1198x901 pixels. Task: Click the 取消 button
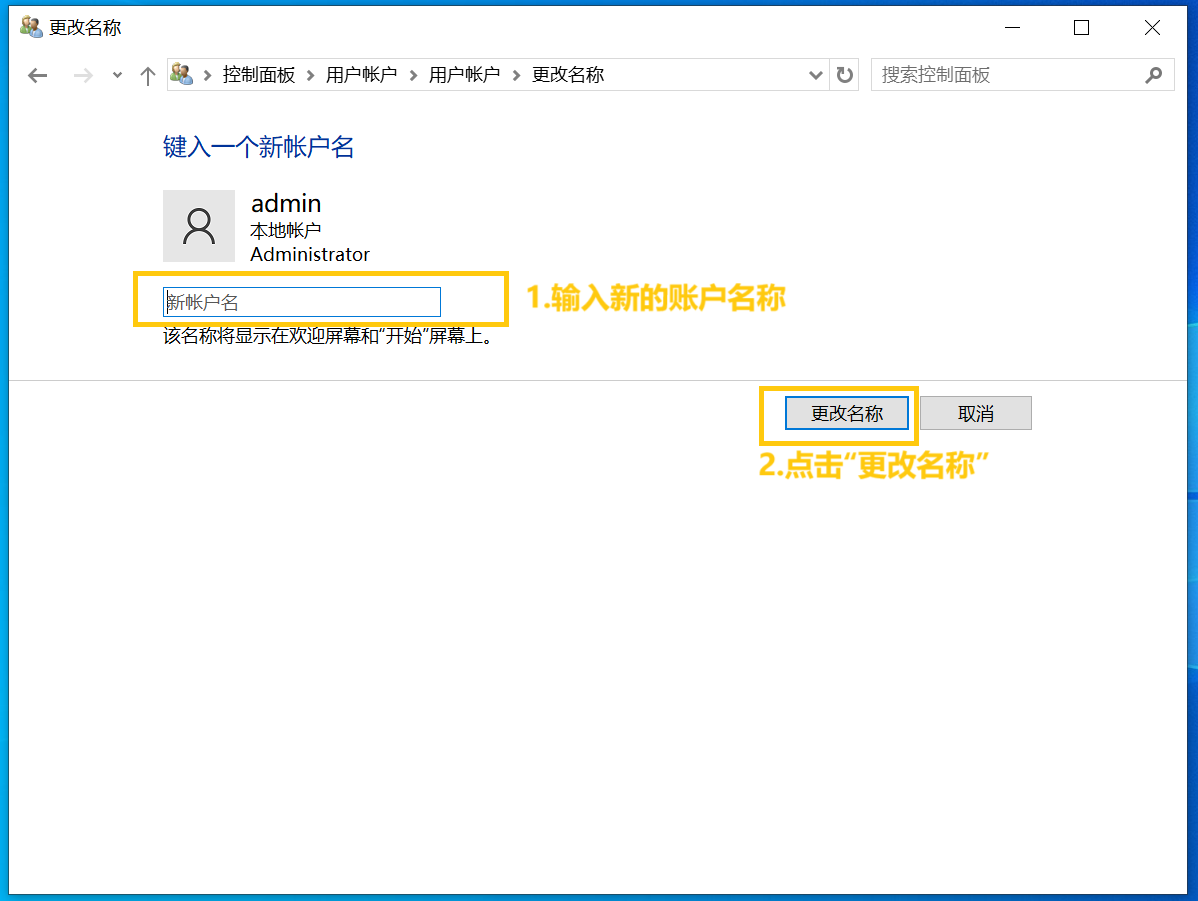(975, 413)
